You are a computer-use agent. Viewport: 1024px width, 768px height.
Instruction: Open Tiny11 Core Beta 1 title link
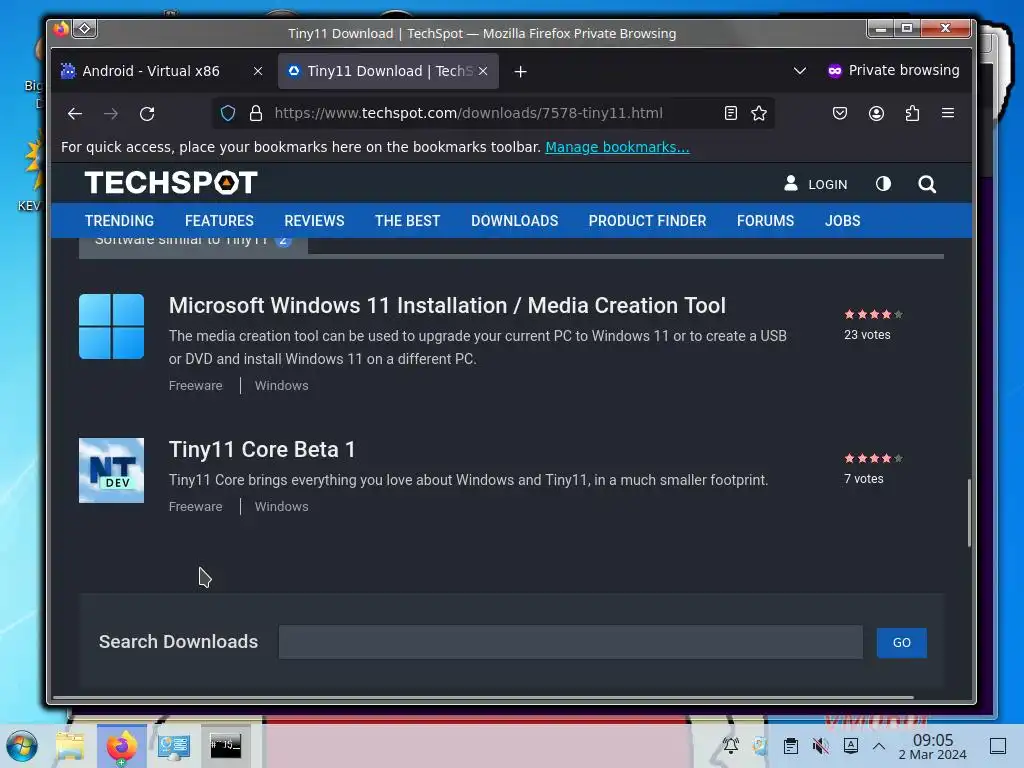pyautogui.click(x=262, y=450)
